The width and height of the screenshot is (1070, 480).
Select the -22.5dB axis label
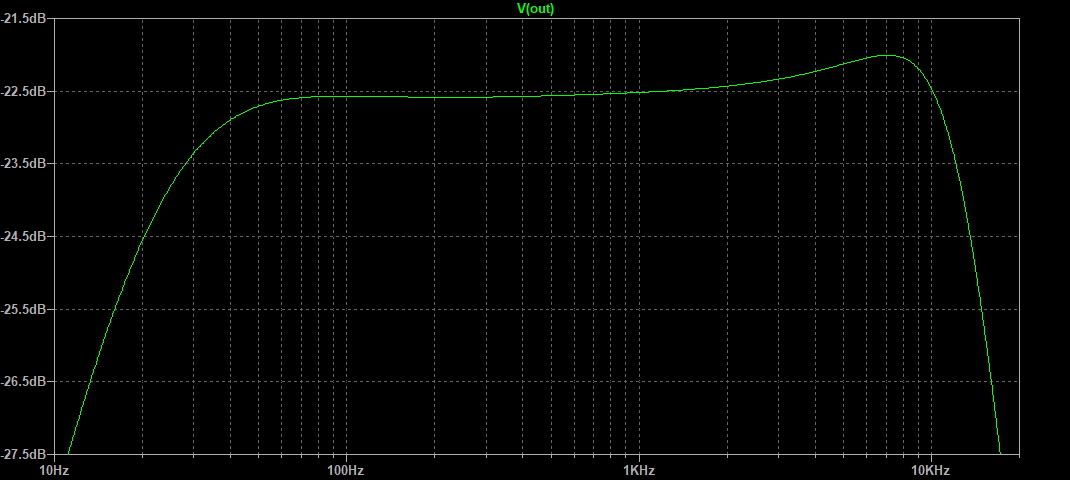click(24, 91)
